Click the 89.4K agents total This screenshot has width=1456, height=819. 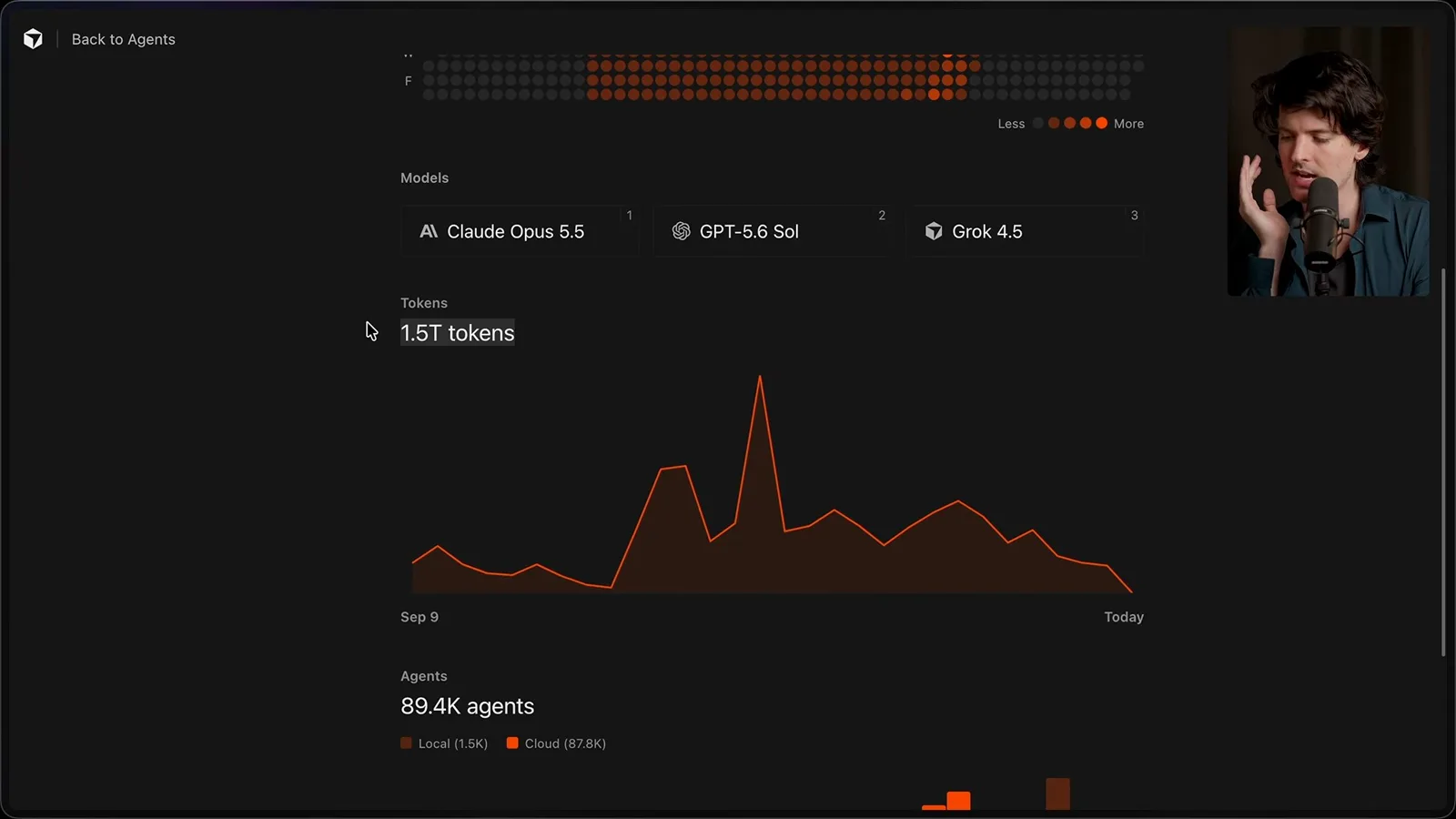point(467,706)
